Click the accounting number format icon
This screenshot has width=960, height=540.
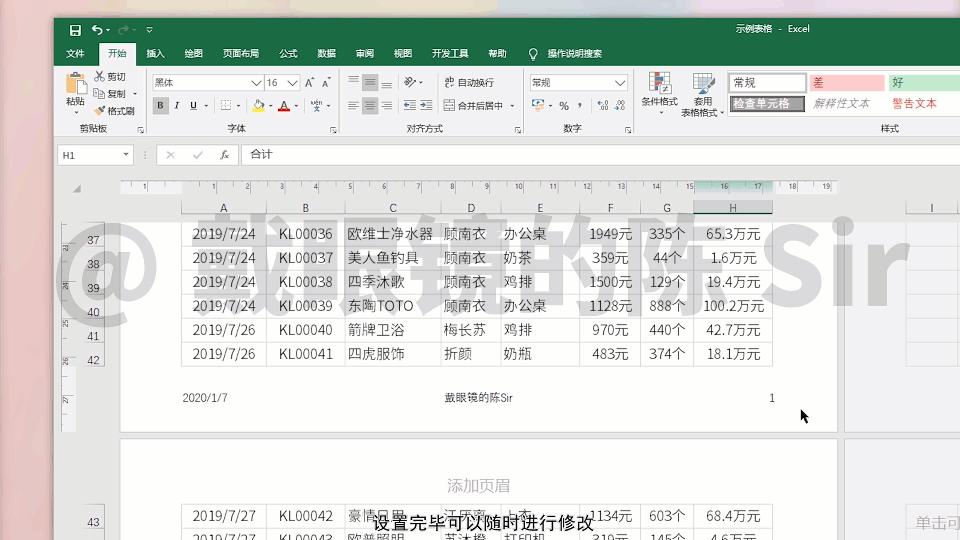(x=538, y=105)
